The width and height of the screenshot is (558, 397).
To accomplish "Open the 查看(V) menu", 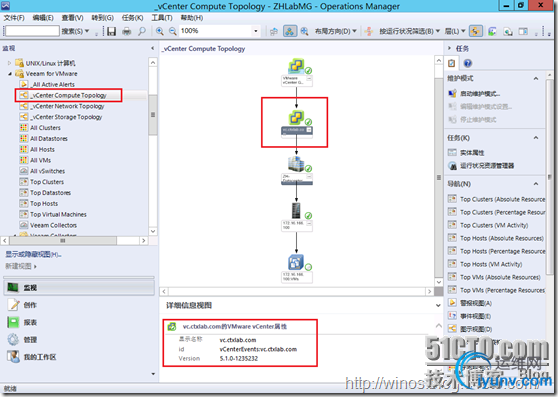I will (x=72, y=18).
